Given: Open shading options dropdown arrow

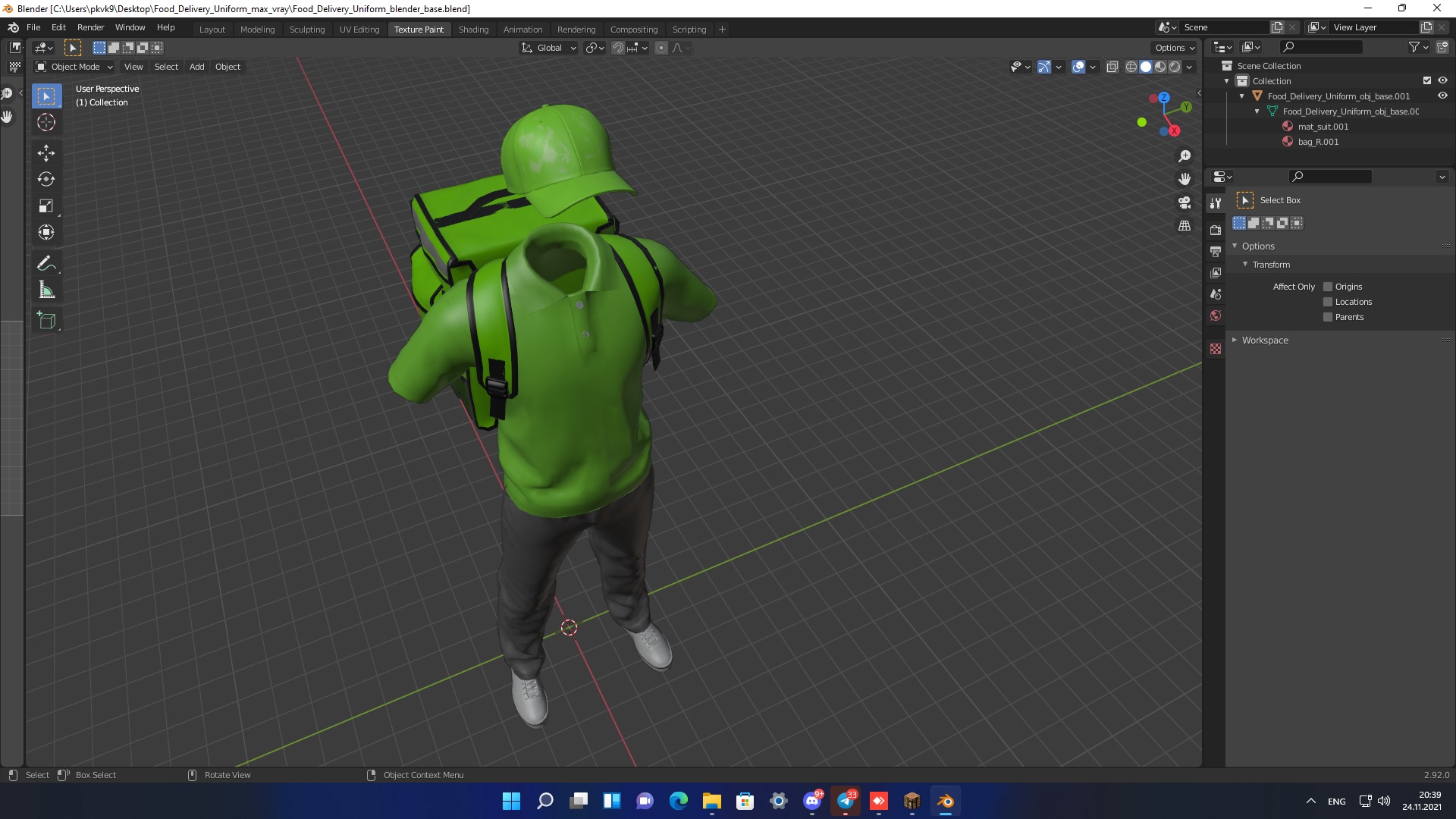Looking at the screenshot, I should point(1190,67).
